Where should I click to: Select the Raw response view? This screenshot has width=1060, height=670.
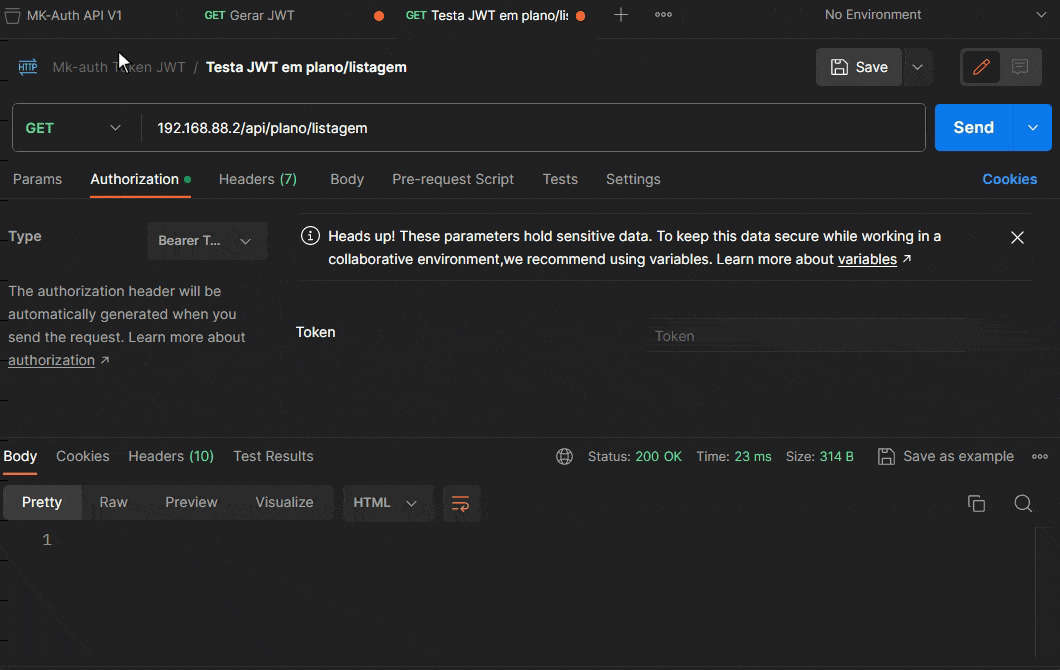pyautogui.click(x=114, y=502)
